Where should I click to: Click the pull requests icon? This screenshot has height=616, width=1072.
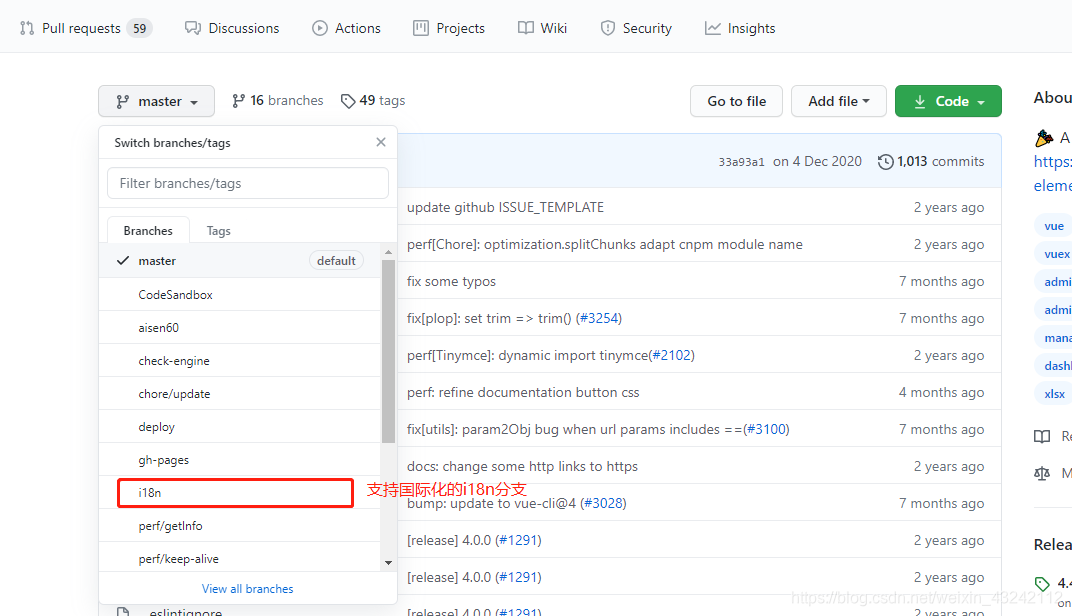27,28
